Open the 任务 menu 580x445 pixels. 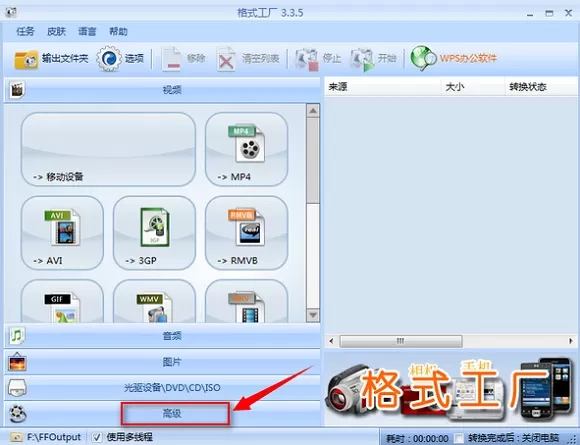point(25,31)
